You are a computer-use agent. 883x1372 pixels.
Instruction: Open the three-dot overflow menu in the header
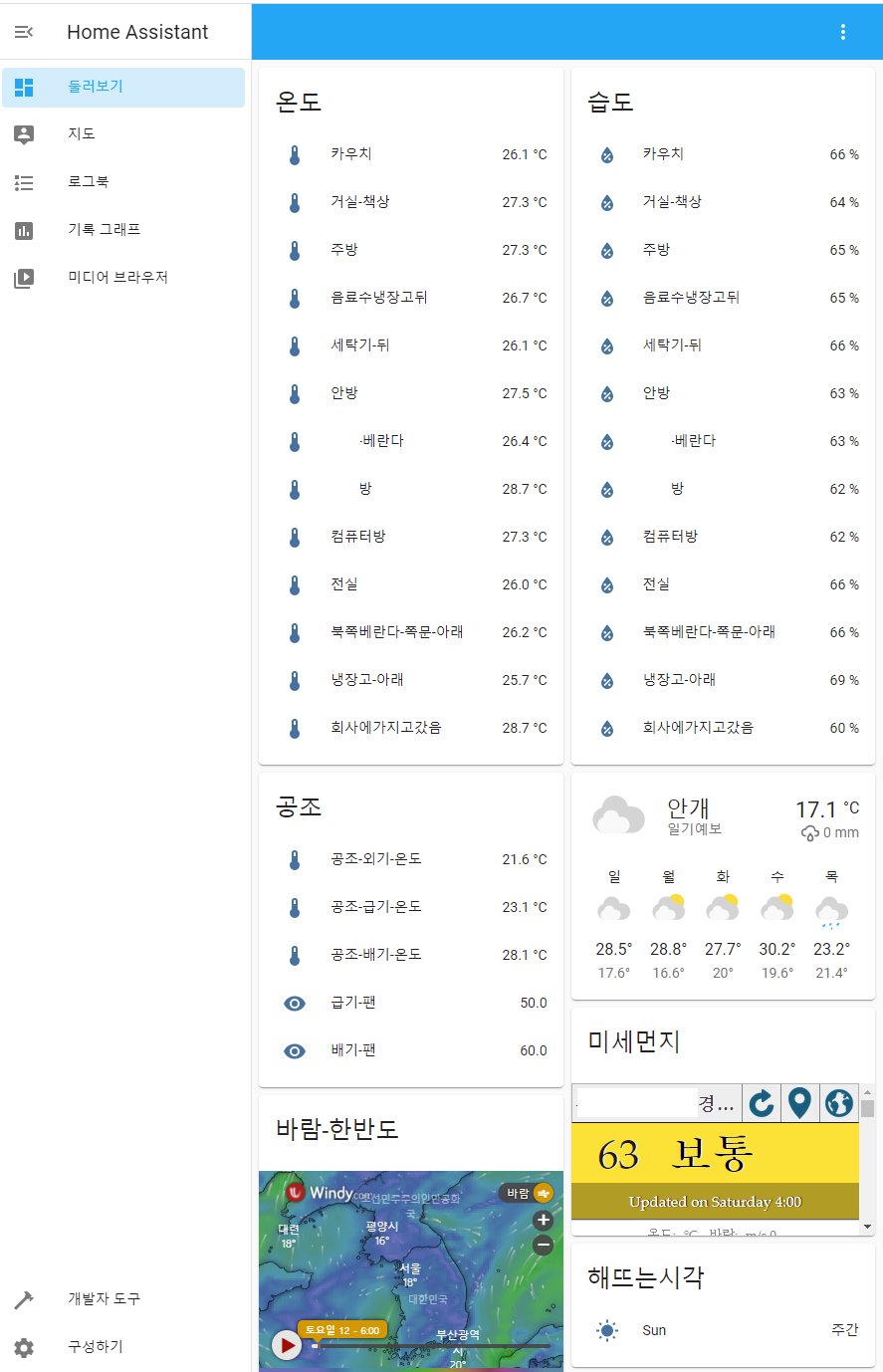tap(842, 32)
